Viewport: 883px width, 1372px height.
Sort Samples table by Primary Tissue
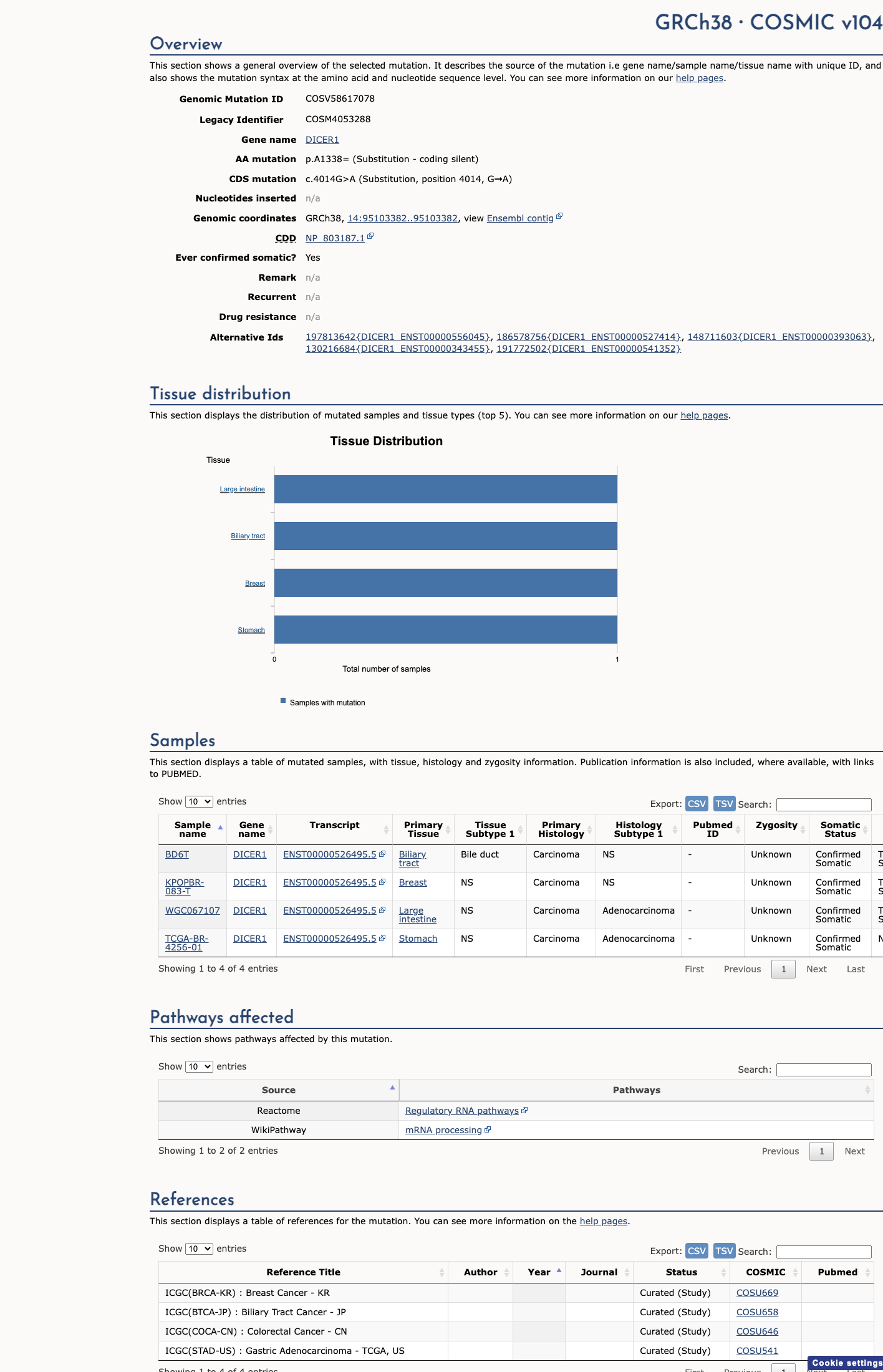pos(423,829)
